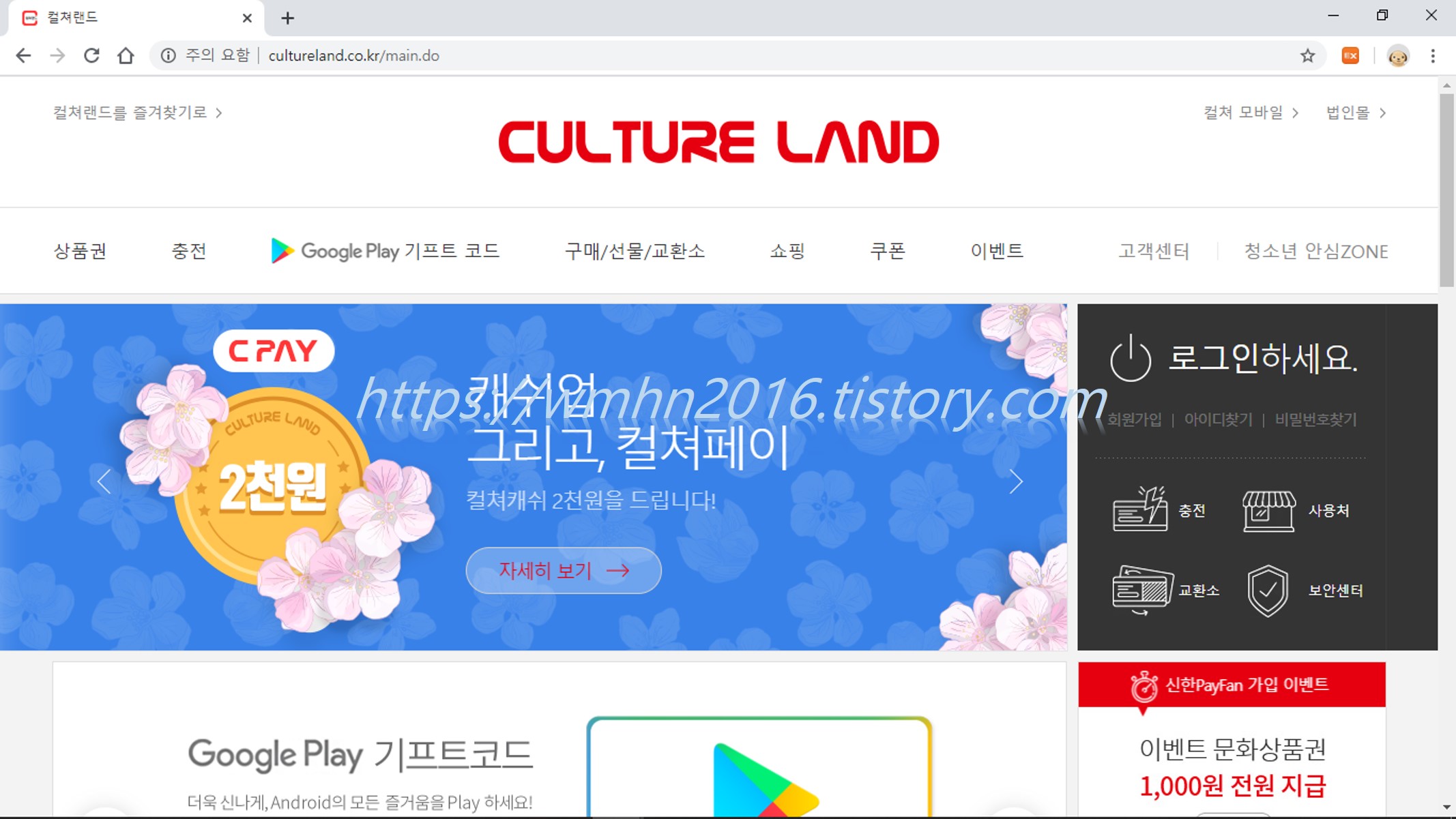The width and height of the screenshot is (1456, 819).
Task: Click 이벤트 문화상품권 text
Action: pyautogui.click(x=1232, y=749)
